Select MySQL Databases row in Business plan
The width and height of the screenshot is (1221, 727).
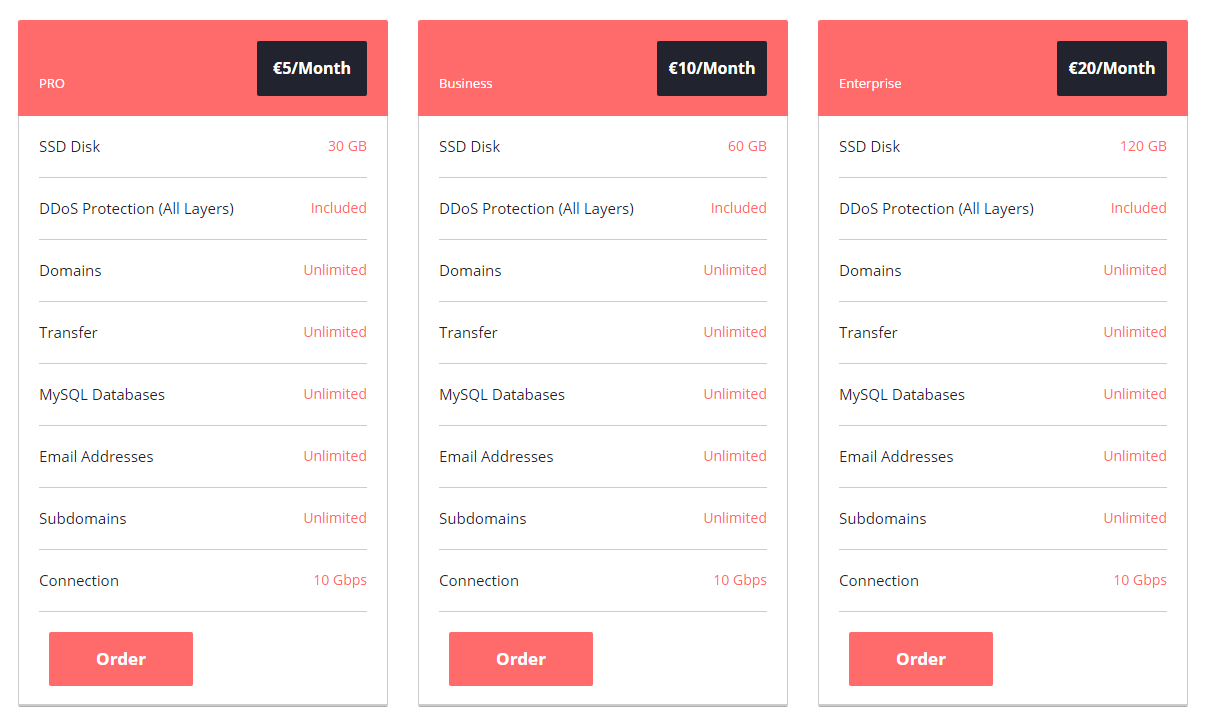pyautogui.click(x=603, y=395)
